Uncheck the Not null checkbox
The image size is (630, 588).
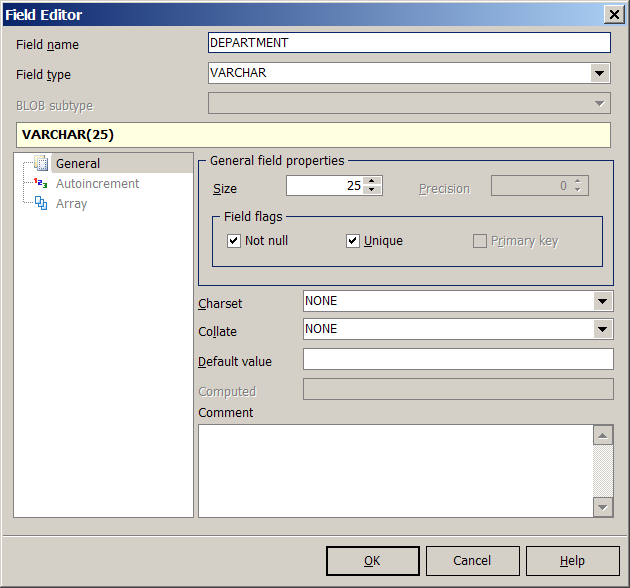pyautogui.click(x=234, y=241)
